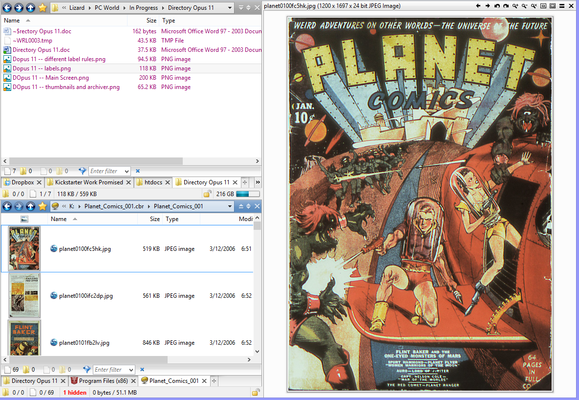Select Directory Opus 11 tab in top lister
Image resolution: width=579 pixels, height=400 pixels.
[x=206, y=182]
